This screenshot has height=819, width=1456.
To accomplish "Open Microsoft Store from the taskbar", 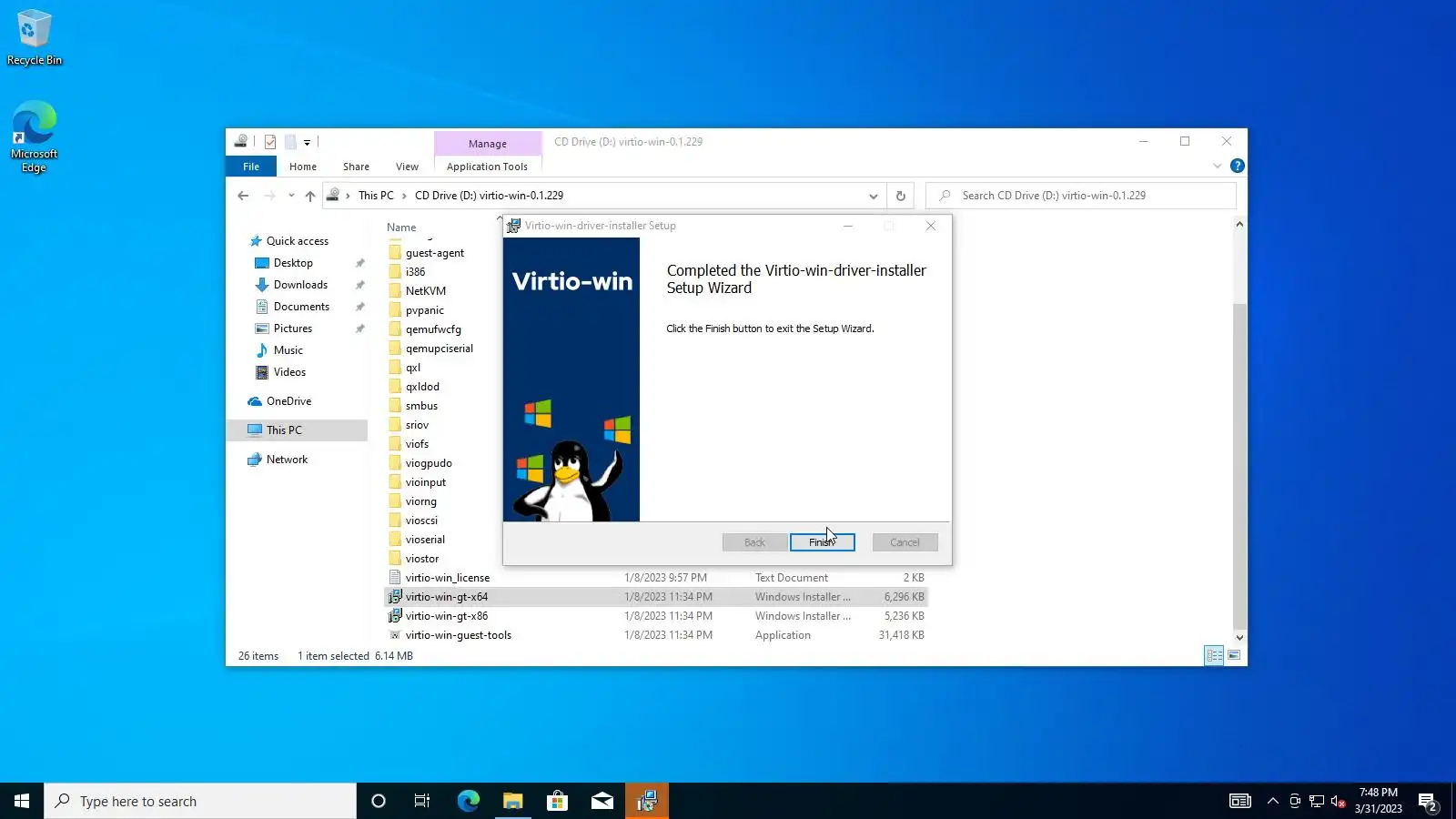I will tap(557, 801).
